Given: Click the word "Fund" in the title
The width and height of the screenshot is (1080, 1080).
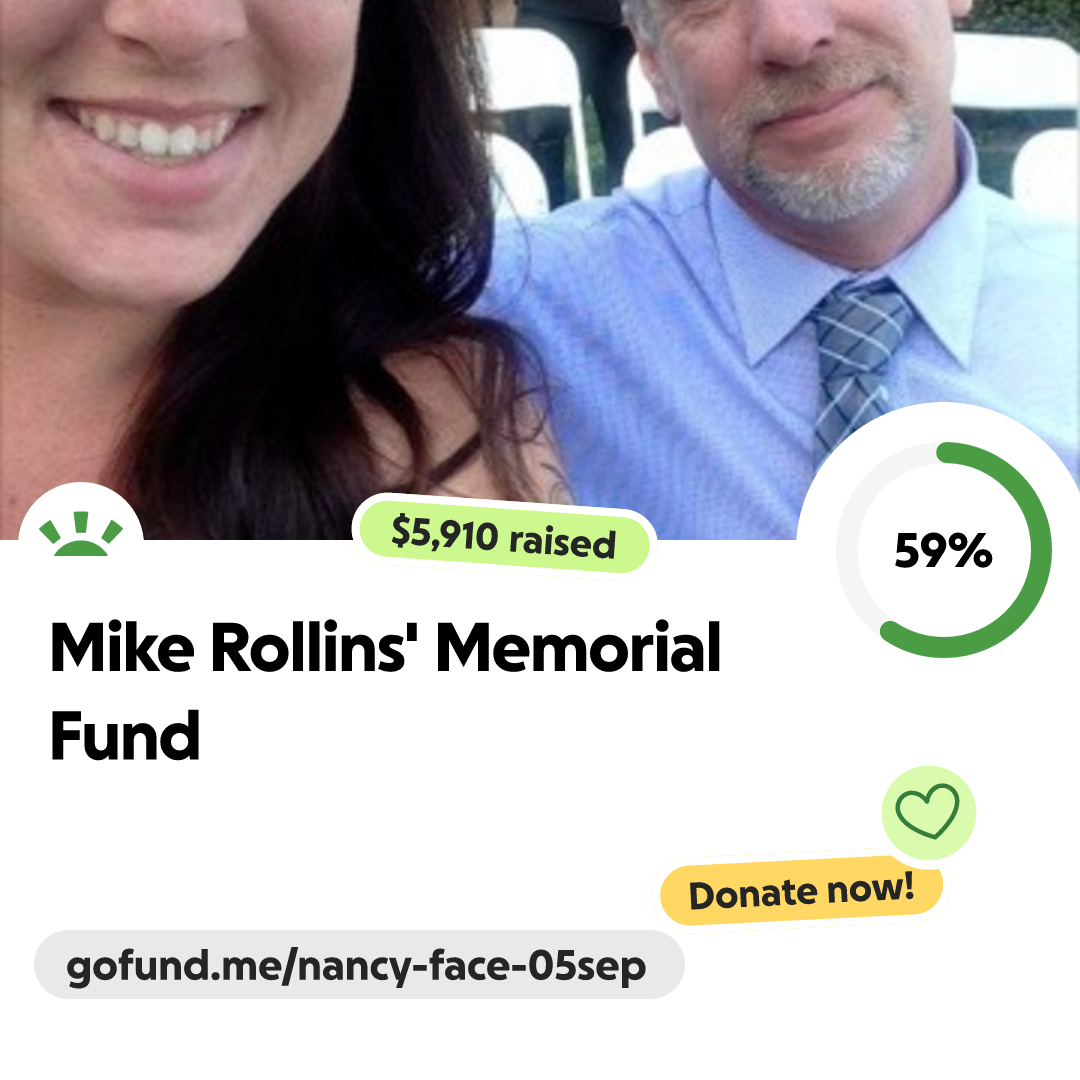Looking at the screenshot, I should click(125, 736).
